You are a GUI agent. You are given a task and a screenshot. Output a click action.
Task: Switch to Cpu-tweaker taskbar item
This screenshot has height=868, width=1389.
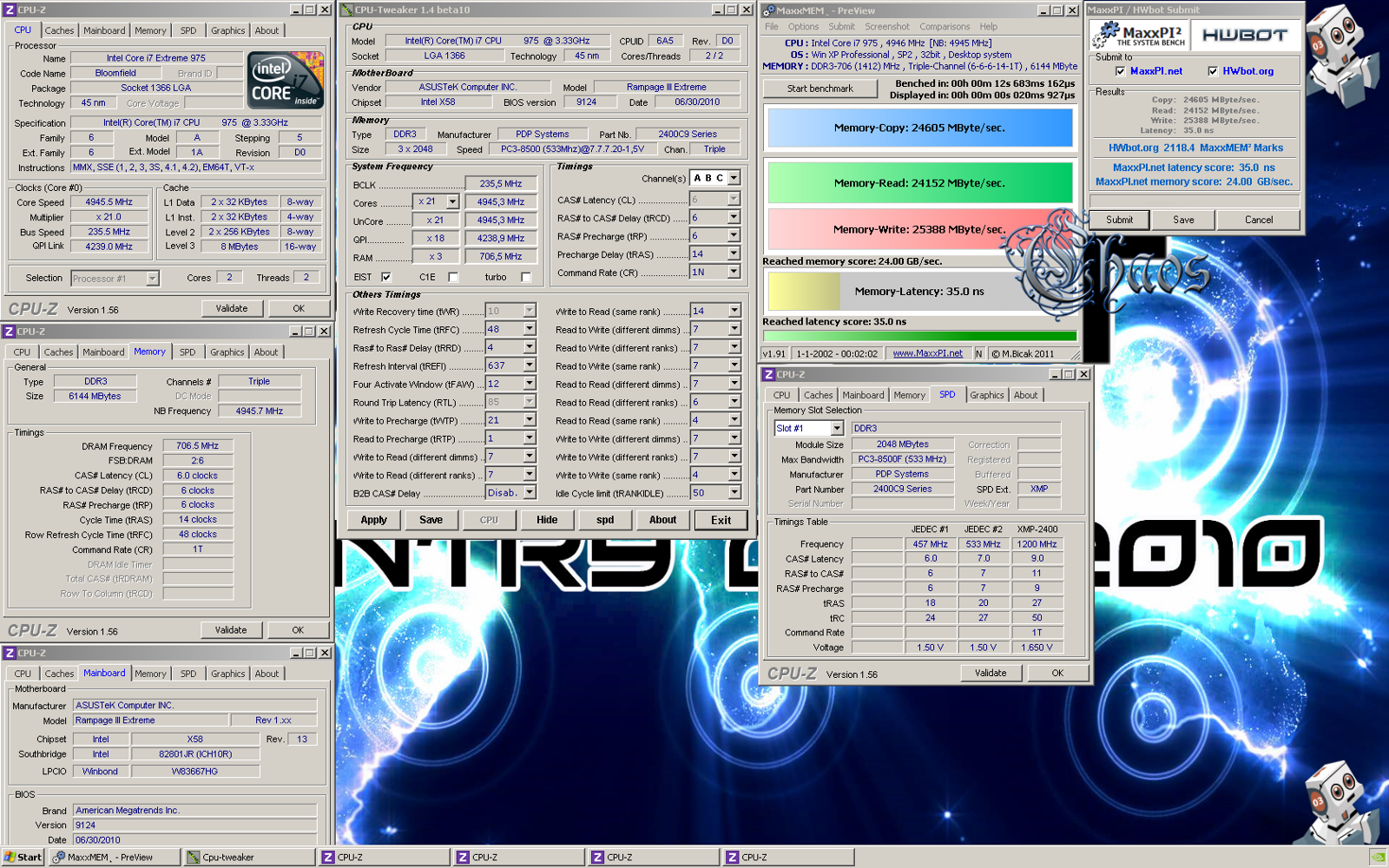(250, 857)
